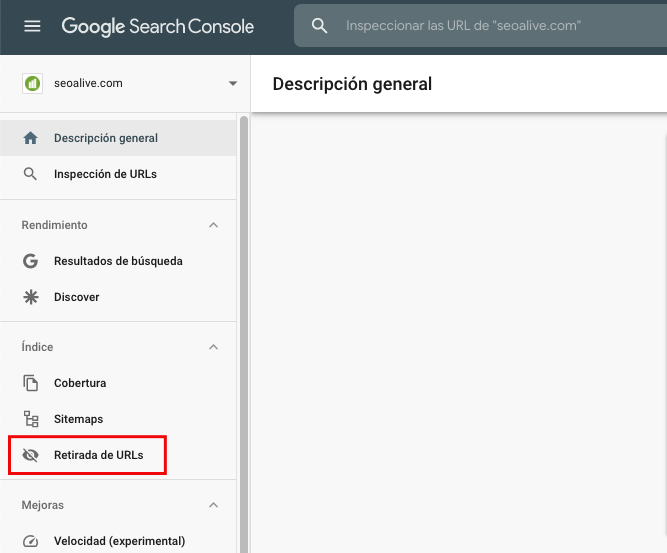This screenshot has width=667, height=553.
Task: Open the seoalive.com property dropdown arrow
Action: (233, 83)
